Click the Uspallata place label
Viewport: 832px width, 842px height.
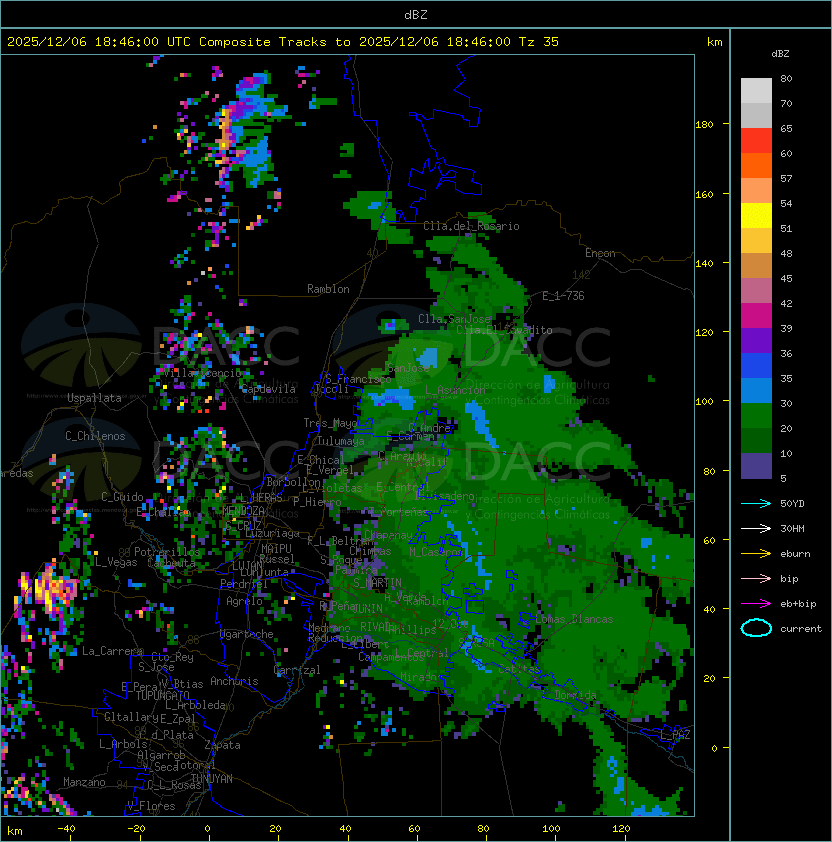point(94,398)
